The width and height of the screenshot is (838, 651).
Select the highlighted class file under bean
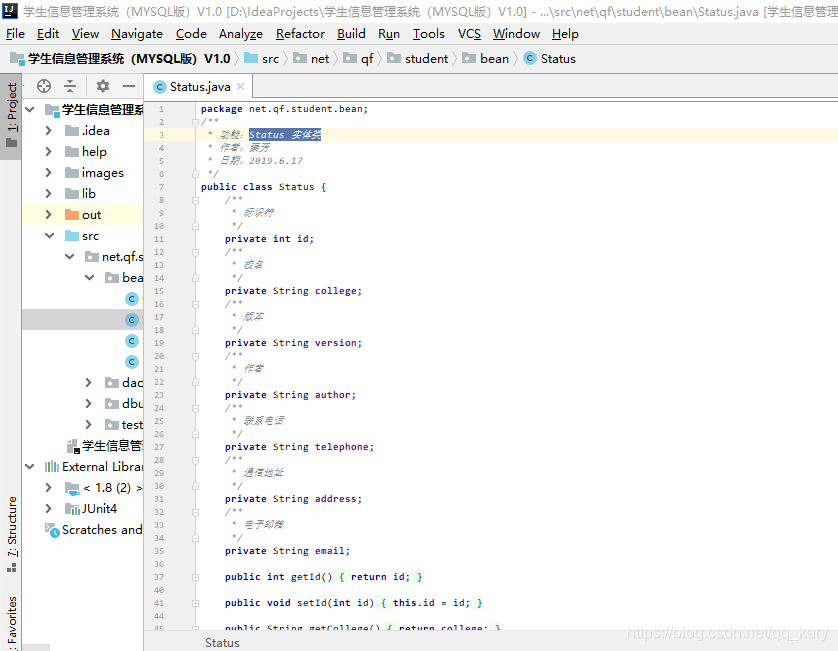(131, 320)
